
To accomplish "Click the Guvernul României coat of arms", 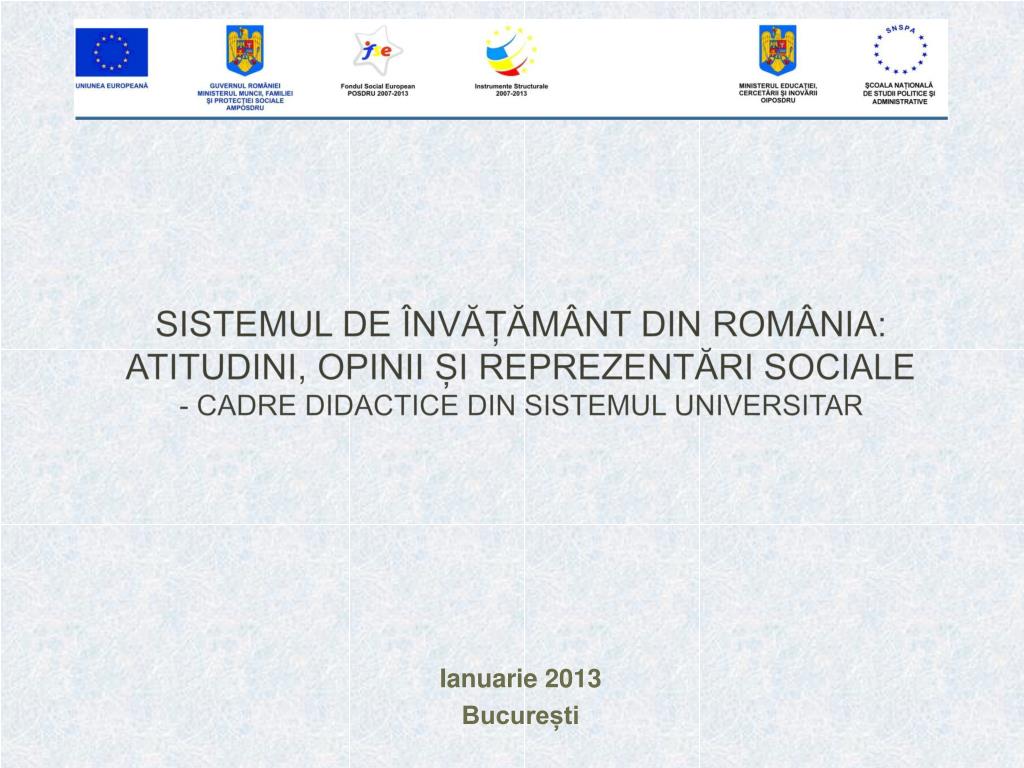I will (245, 50).
